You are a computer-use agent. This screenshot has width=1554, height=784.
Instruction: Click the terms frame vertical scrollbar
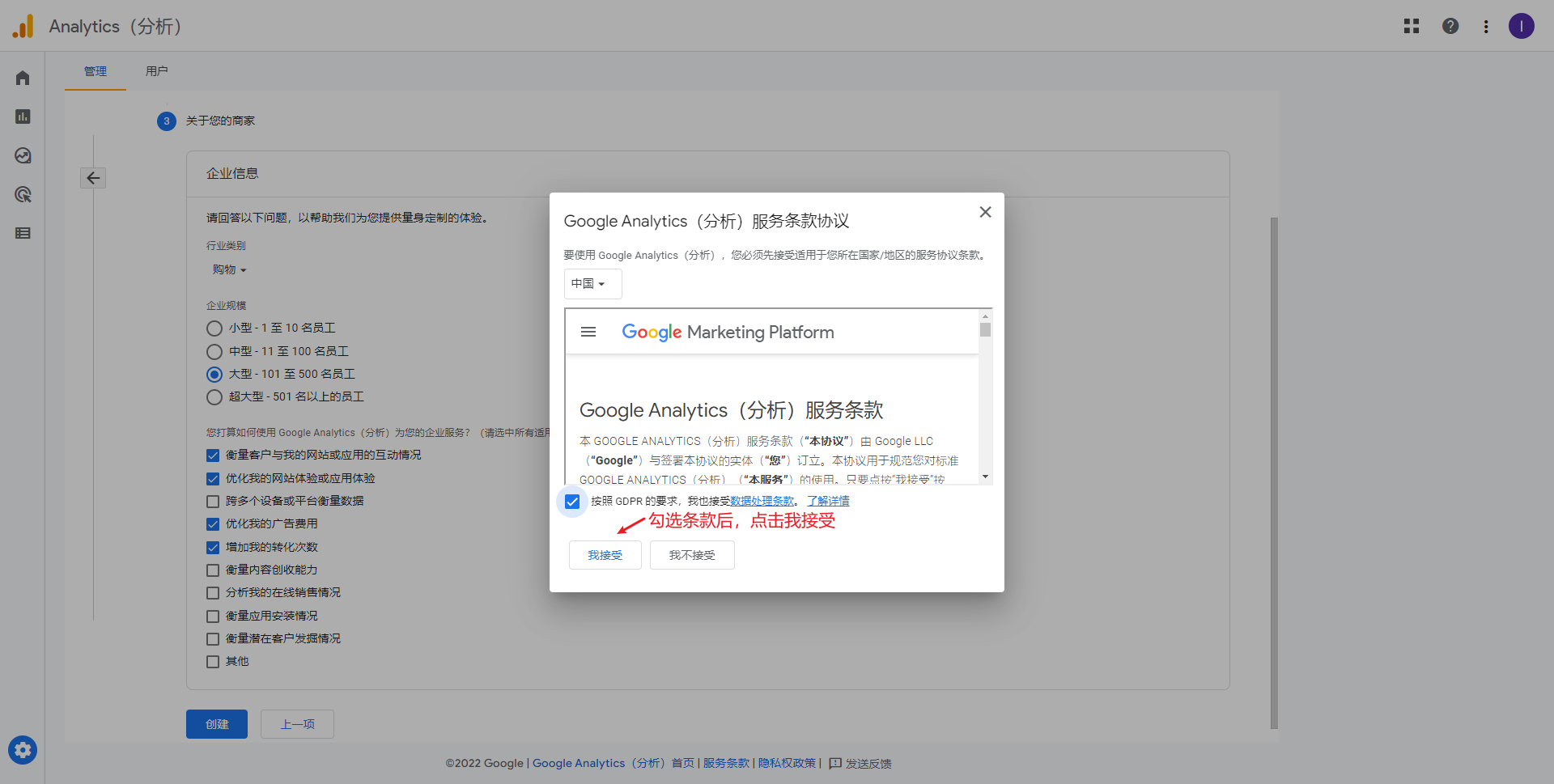tap(985, 396)
